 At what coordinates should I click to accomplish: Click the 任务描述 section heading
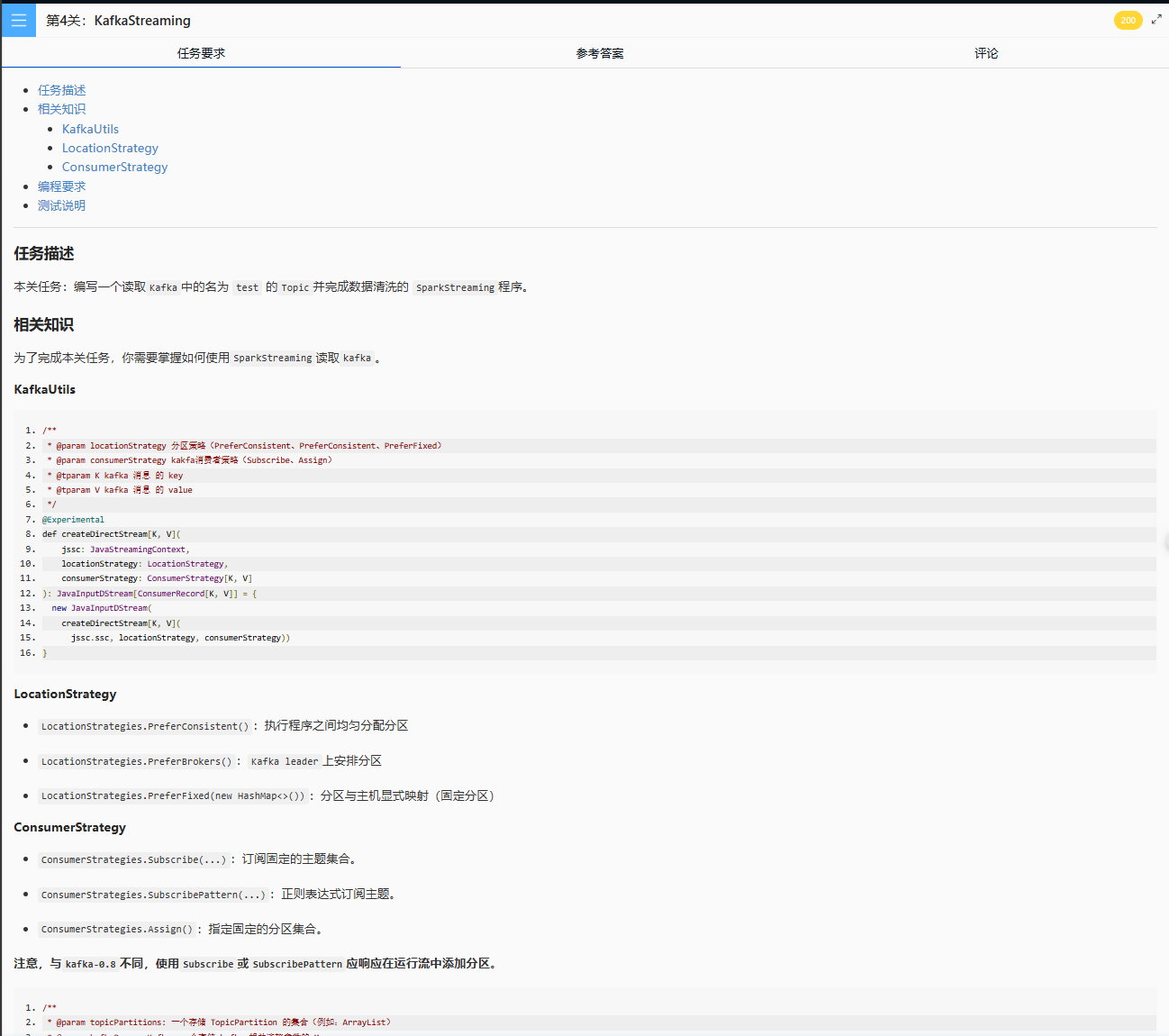pos(44,254)
